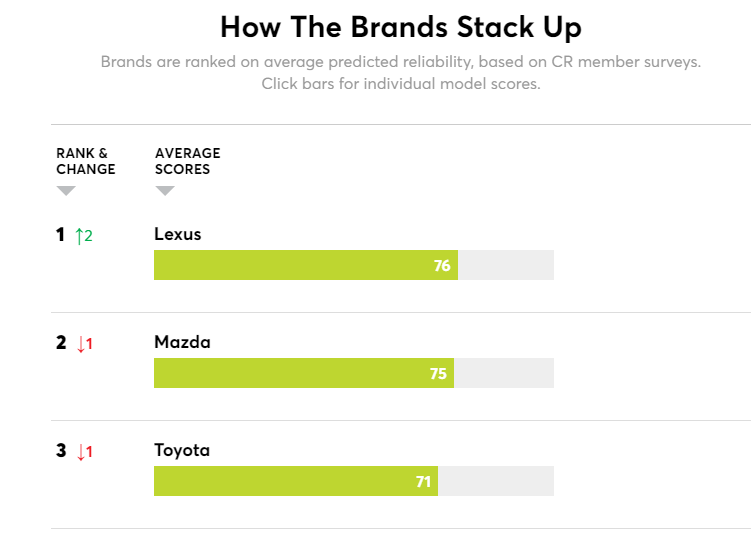Click rank number 1 for Lexus
Screen dimensions: 751x533
click(x=61, y=235)
